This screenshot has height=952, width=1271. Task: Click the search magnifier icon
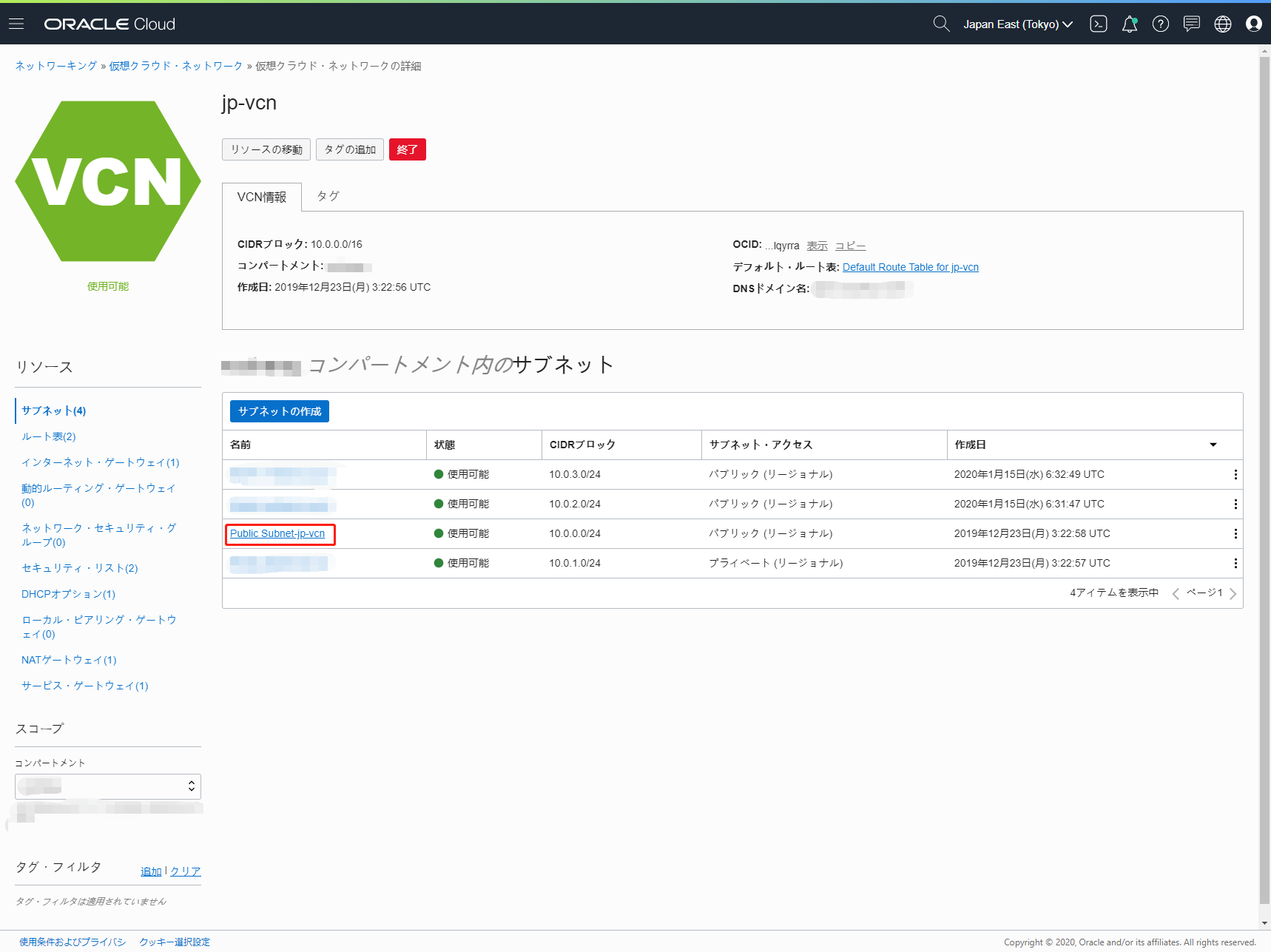click(x=941, y=24)
